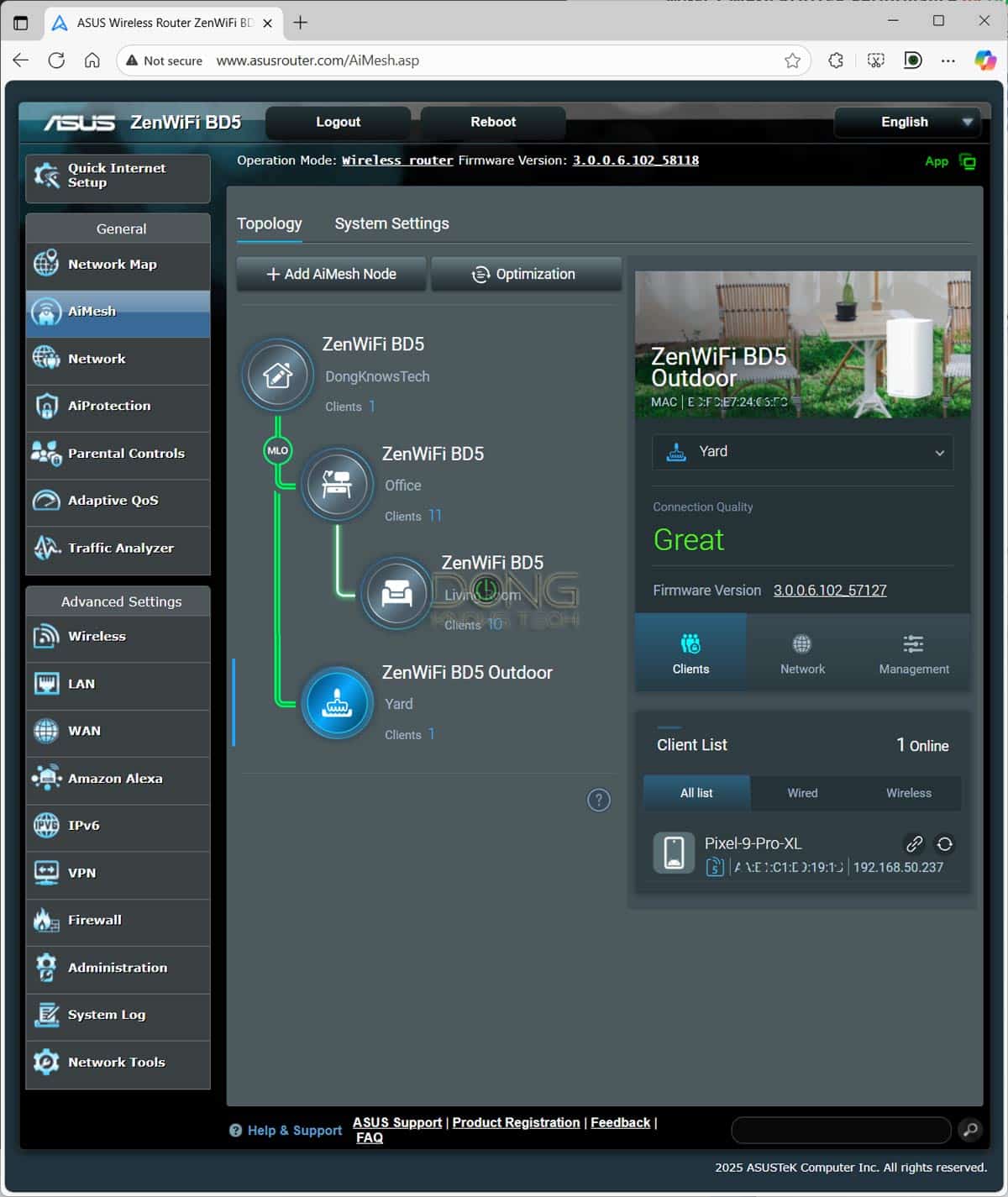Open the Yard location dropdown
The image size is (1008, 1197).
click(x=801, y=452)
